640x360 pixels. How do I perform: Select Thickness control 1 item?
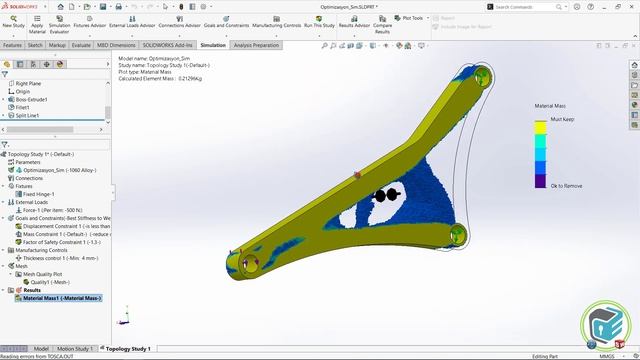[x=57, y=258]
